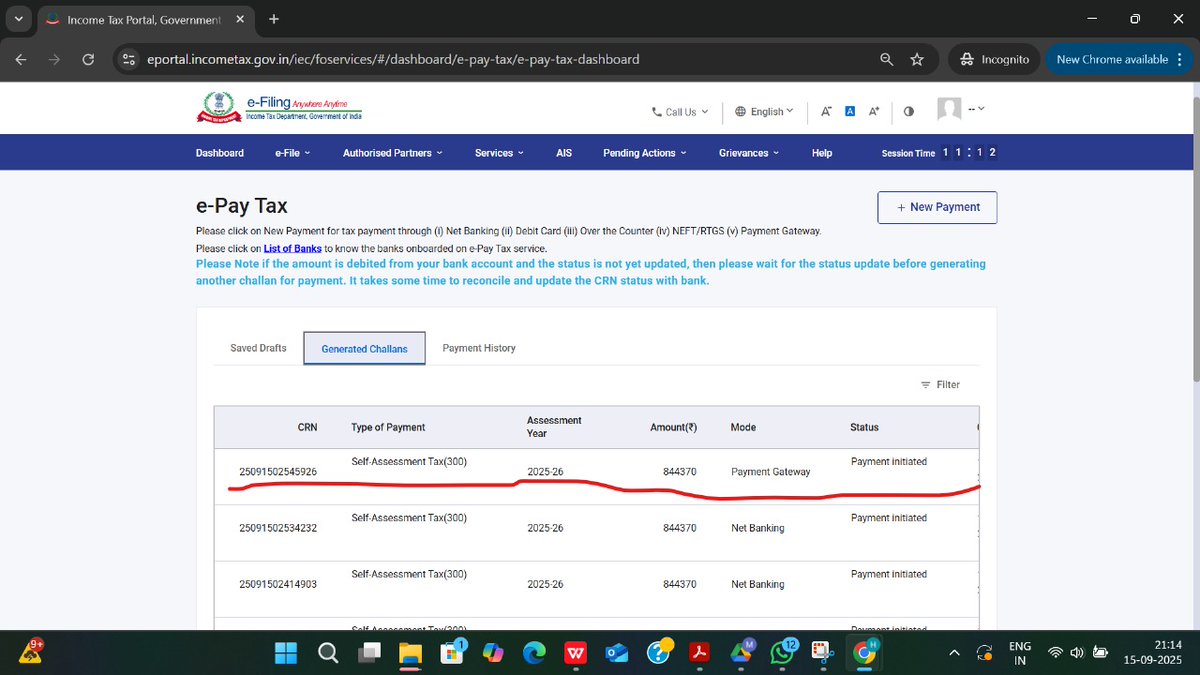Open Adobe Acrobat from the taskbar

coord(699,653)
